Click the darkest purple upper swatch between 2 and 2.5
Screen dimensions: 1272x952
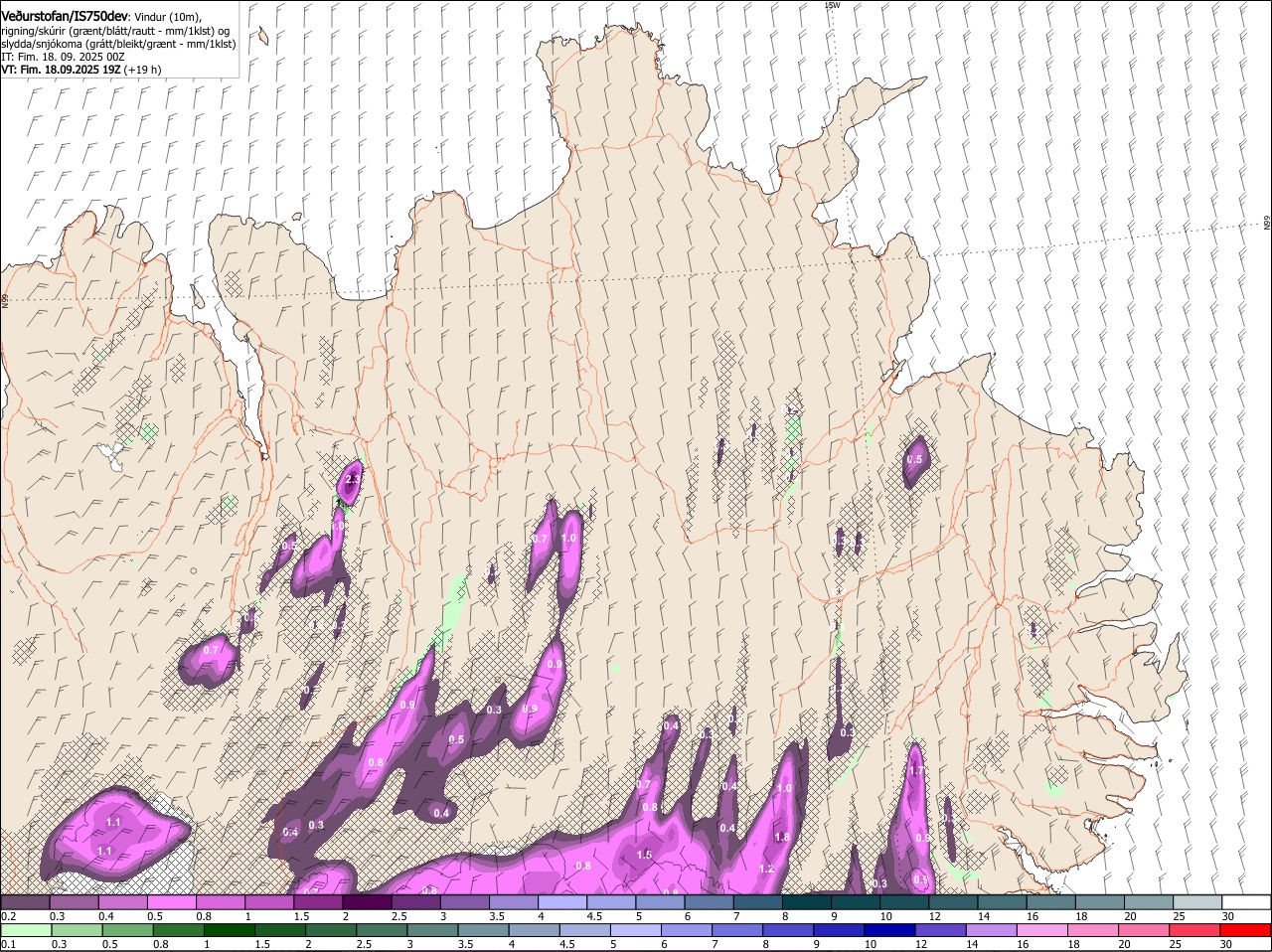[x=367, y=902]
